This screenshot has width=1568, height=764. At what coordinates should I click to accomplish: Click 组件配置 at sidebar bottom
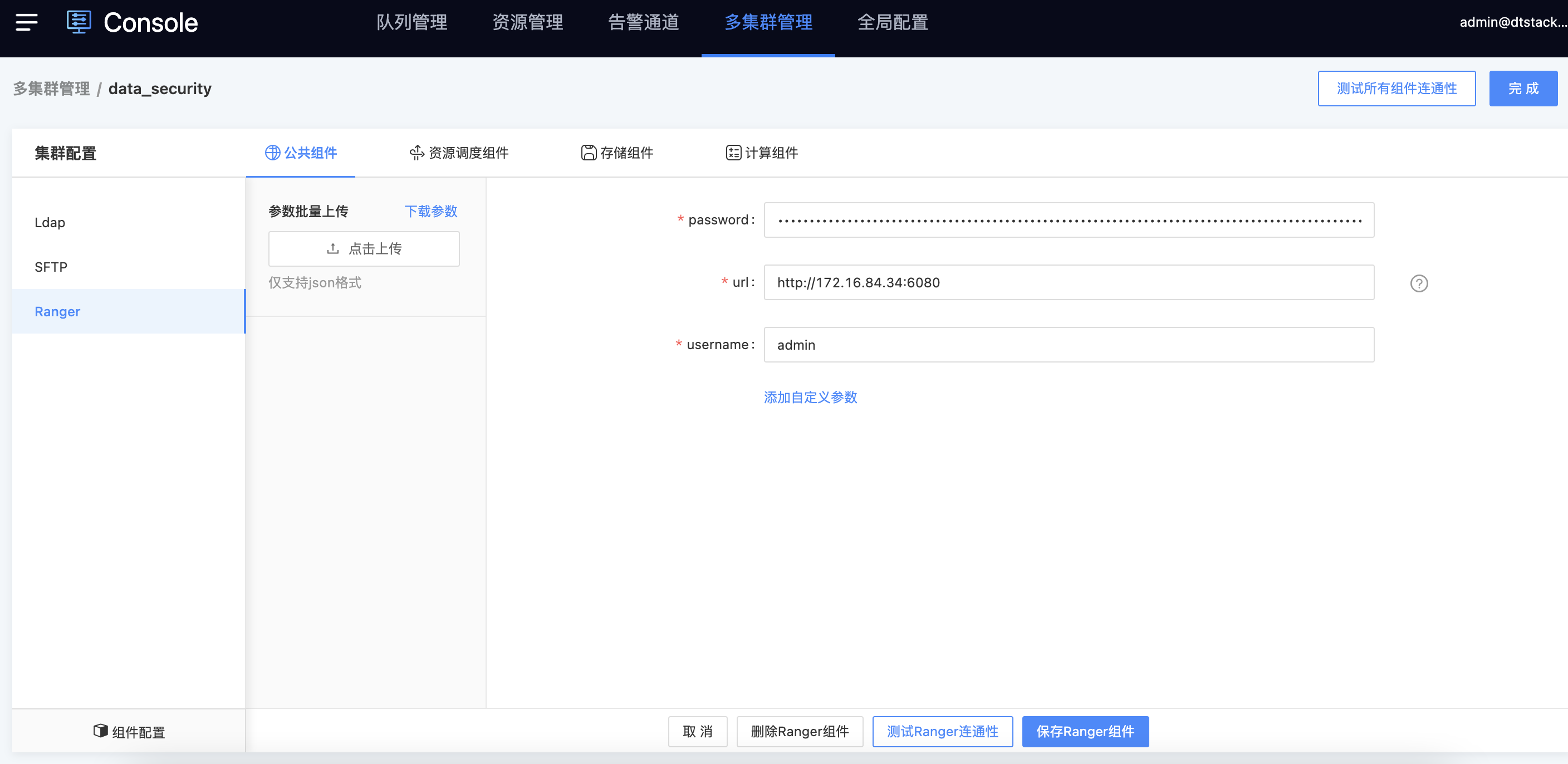[x=129, y=731]
